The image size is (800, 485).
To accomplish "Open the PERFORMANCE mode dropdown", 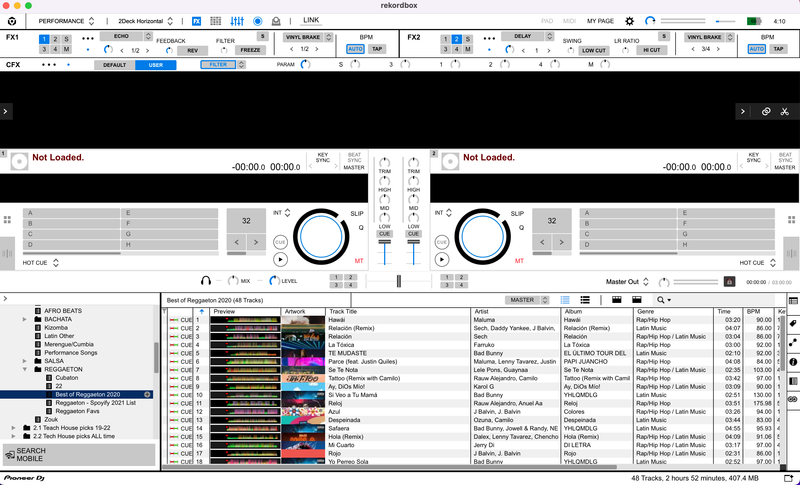I will click(x=67, y=20).
